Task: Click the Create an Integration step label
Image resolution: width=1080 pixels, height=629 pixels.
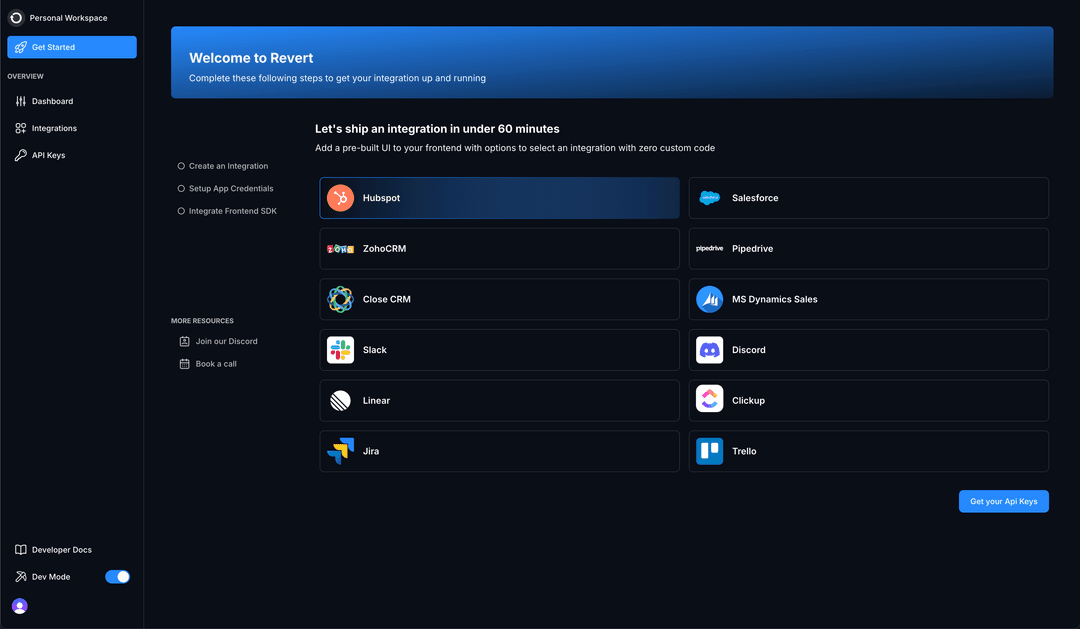Action: (229, 166)
